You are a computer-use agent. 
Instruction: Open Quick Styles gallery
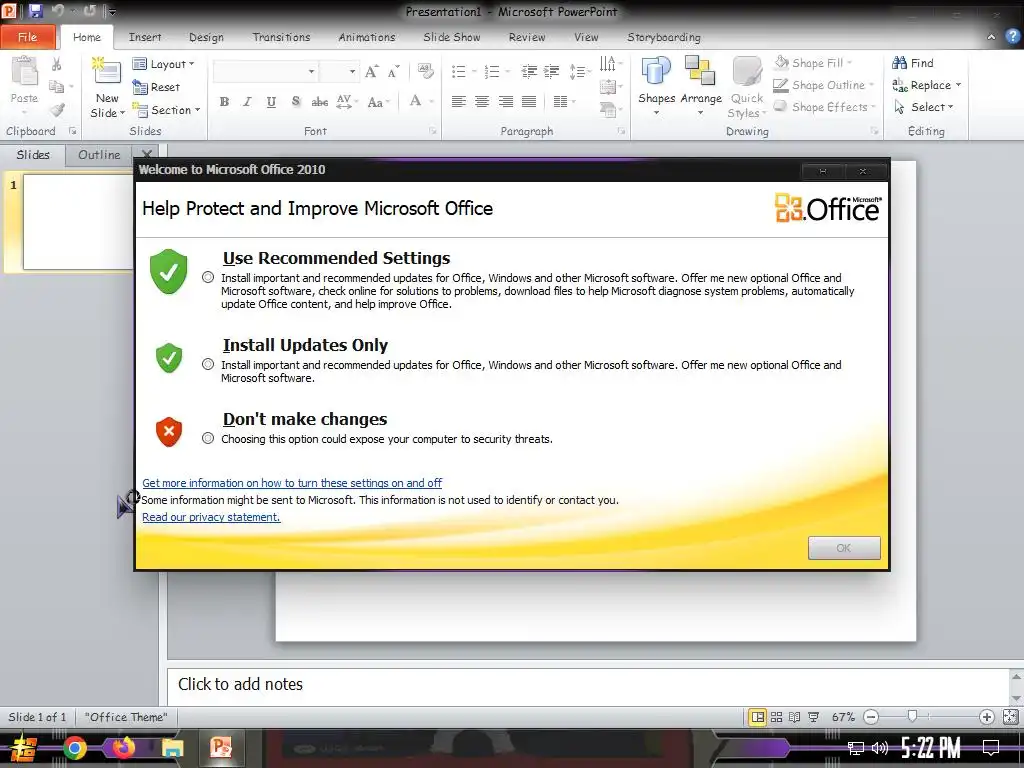pos(746,87)
